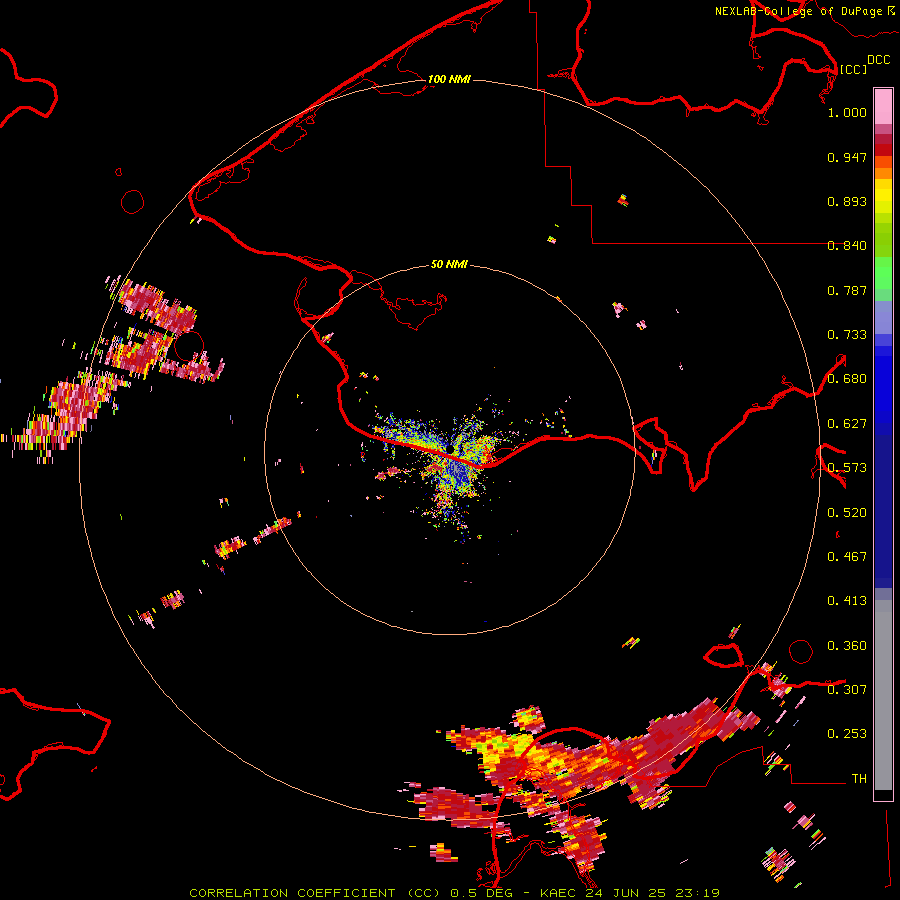
Task: Select the 0.520 scale value
Action: pos(847,513)
